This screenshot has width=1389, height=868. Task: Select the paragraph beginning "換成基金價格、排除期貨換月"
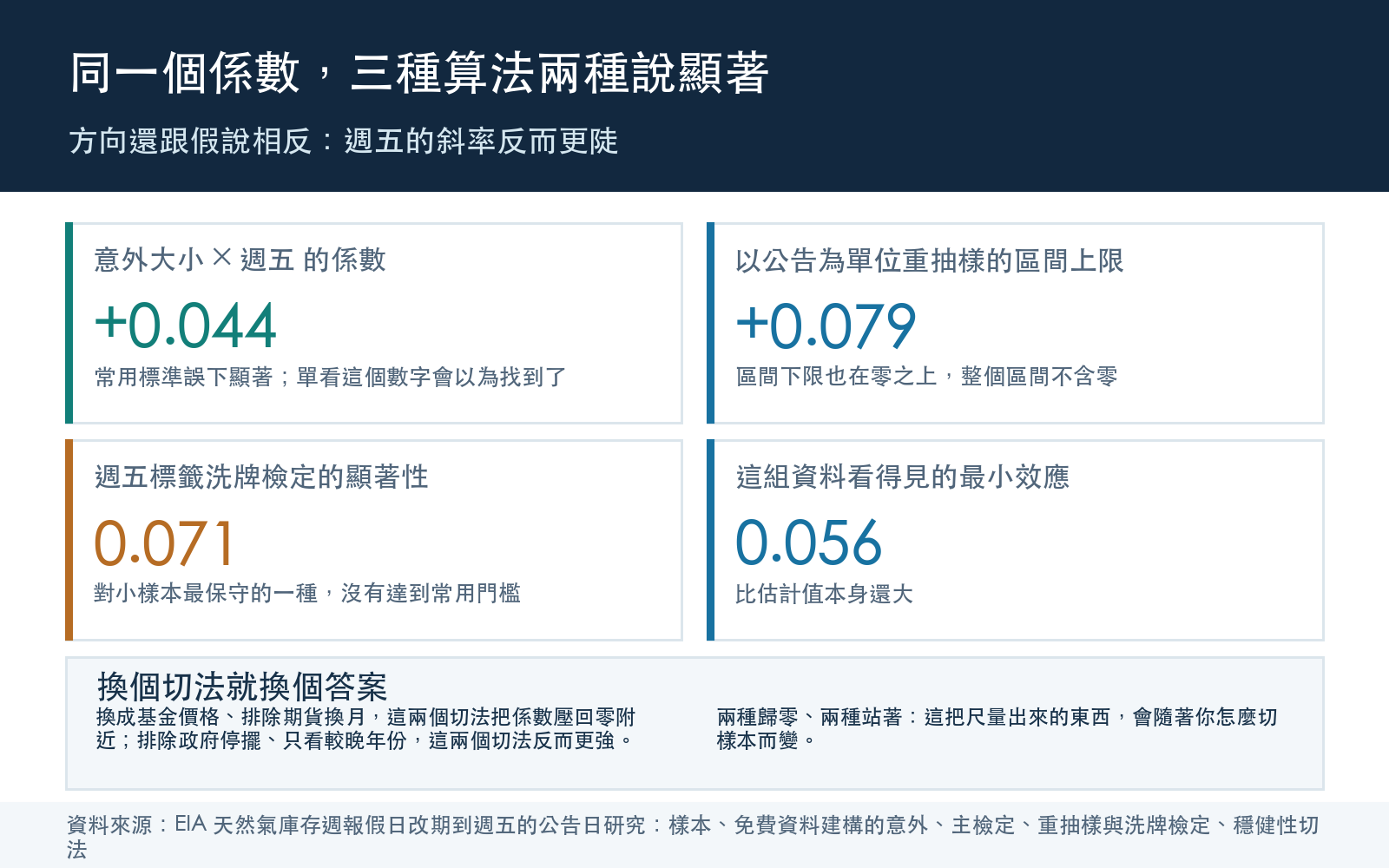pos(365,729)
